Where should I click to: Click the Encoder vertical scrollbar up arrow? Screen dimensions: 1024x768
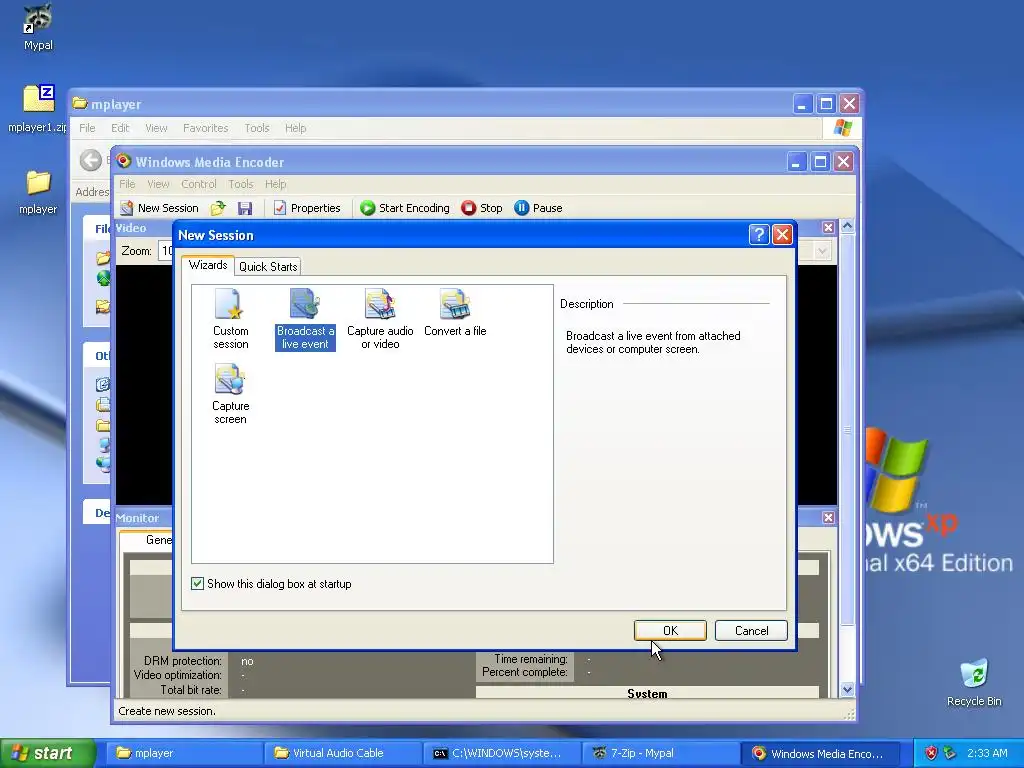[x=847, y=226]
